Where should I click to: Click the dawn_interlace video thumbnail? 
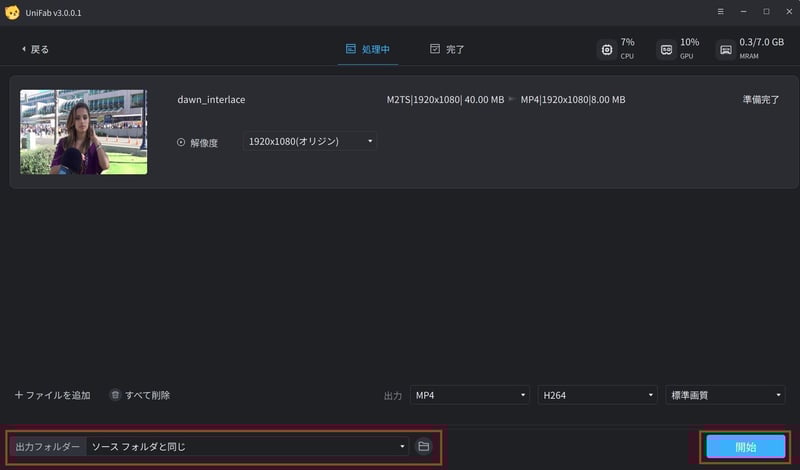tap(84, 132)
